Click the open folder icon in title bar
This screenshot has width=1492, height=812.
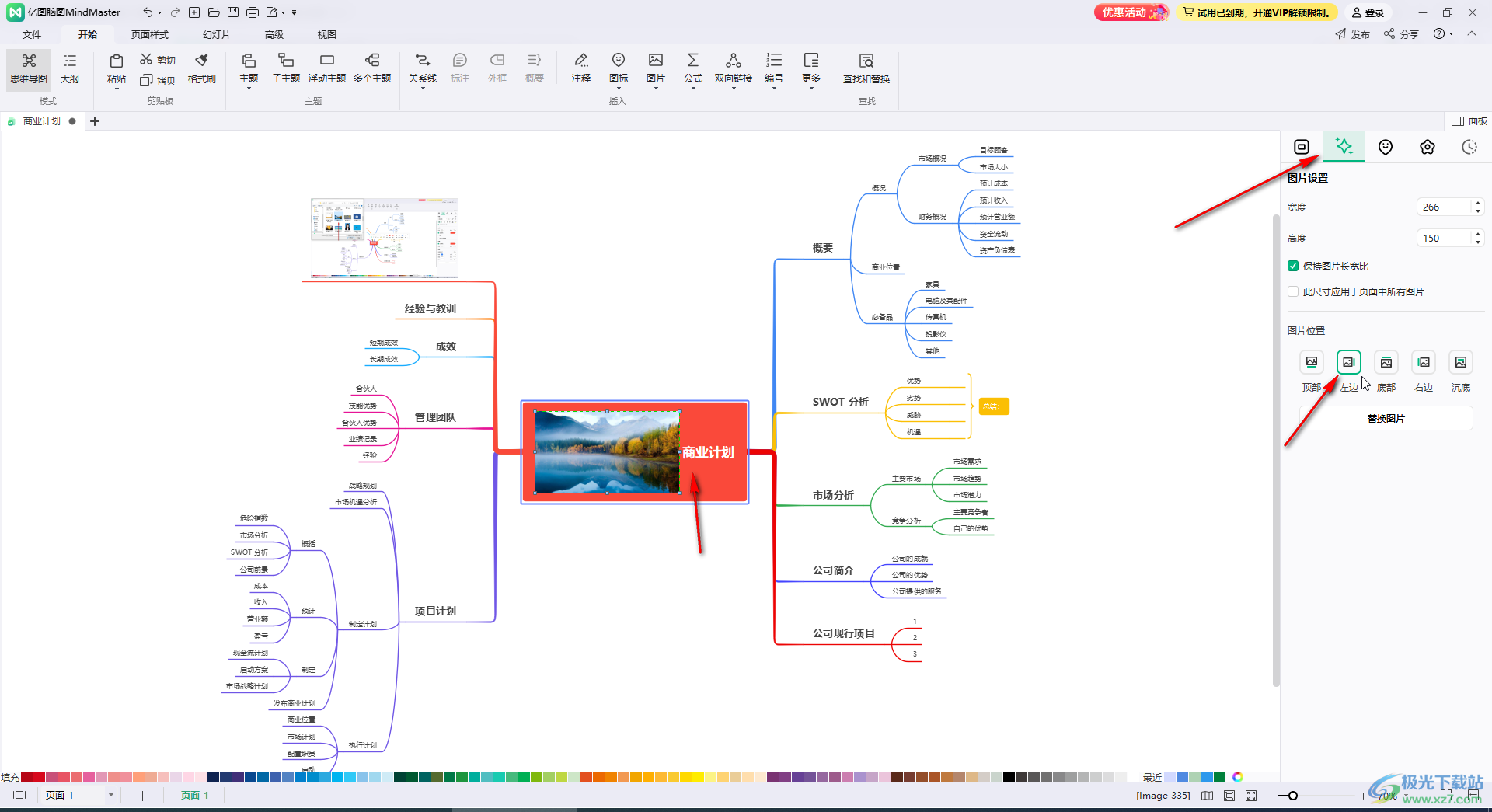214,12
